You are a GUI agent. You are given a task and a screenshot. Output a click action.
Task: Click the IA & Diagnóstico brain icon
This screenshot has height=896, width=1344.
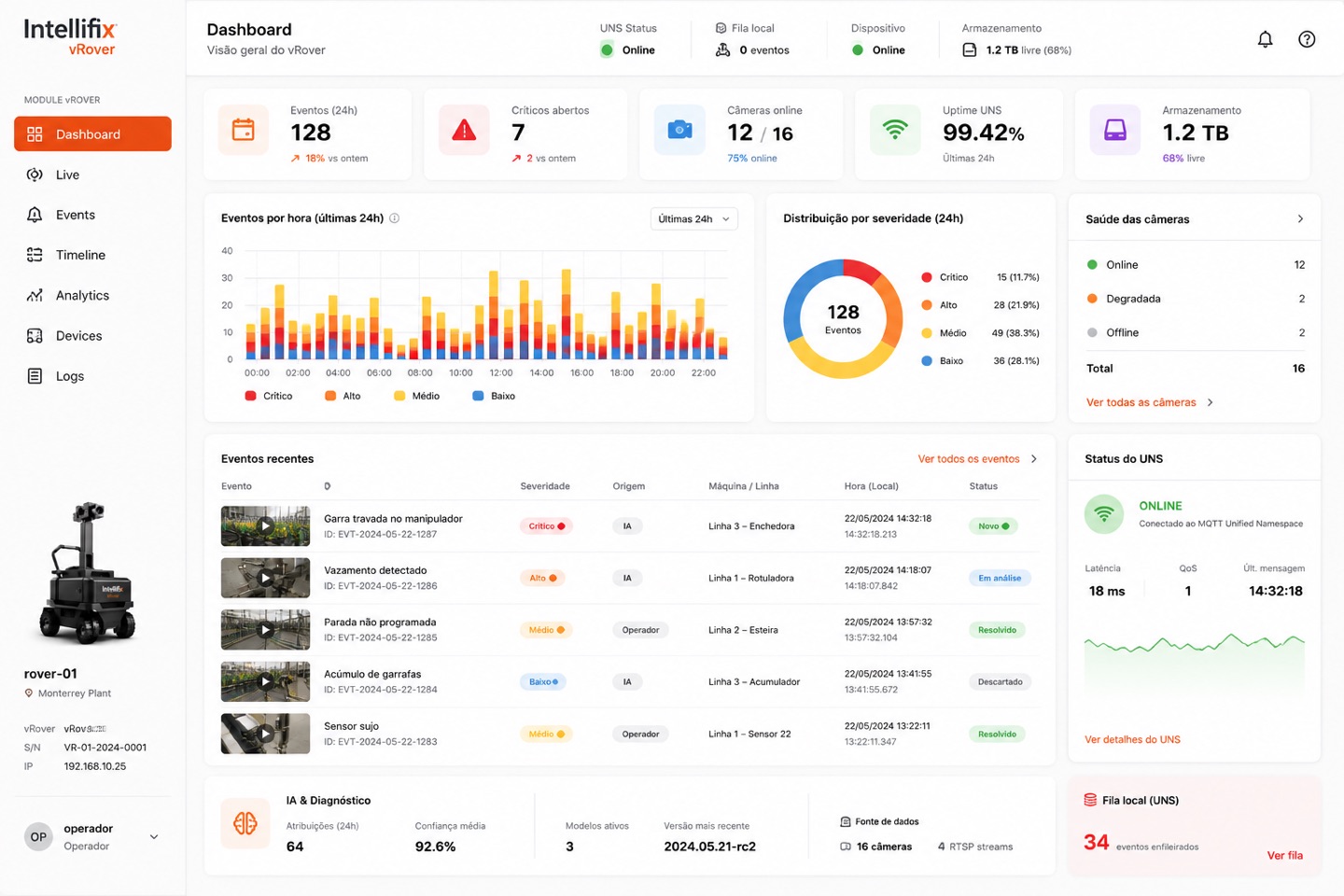(245, 823)
